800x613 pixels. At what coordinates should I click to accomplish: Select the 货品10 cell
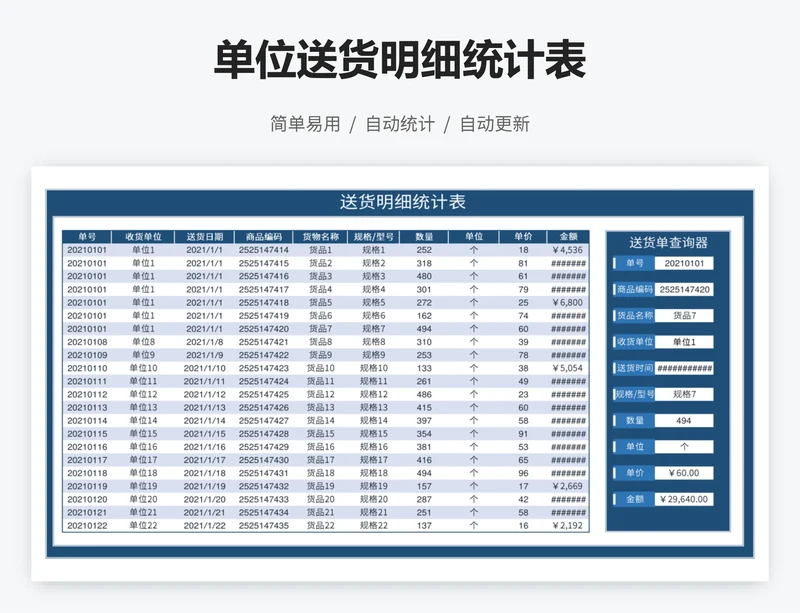coord(320,368)
